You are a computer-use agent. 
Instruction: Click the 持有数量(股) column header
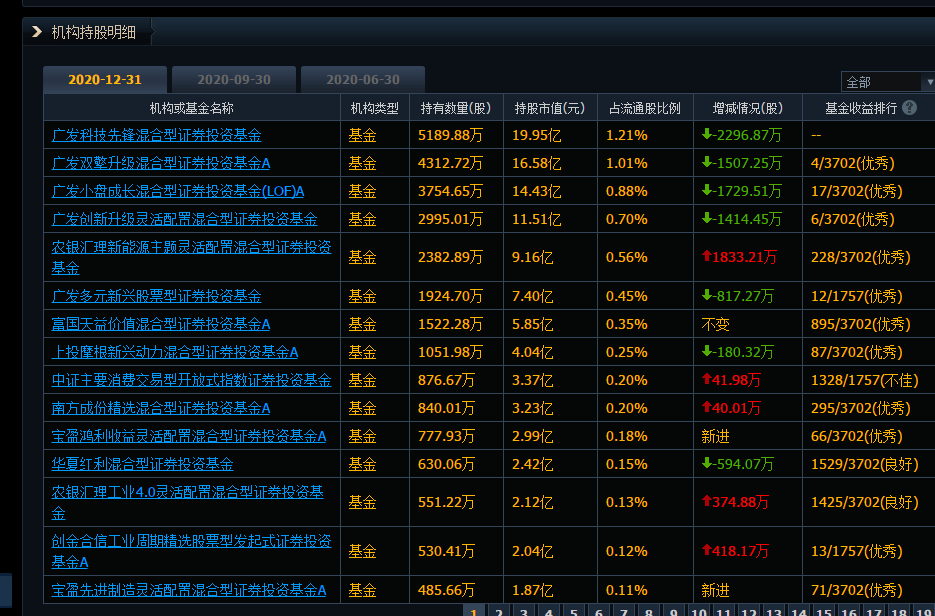click(x=456, y=108)
